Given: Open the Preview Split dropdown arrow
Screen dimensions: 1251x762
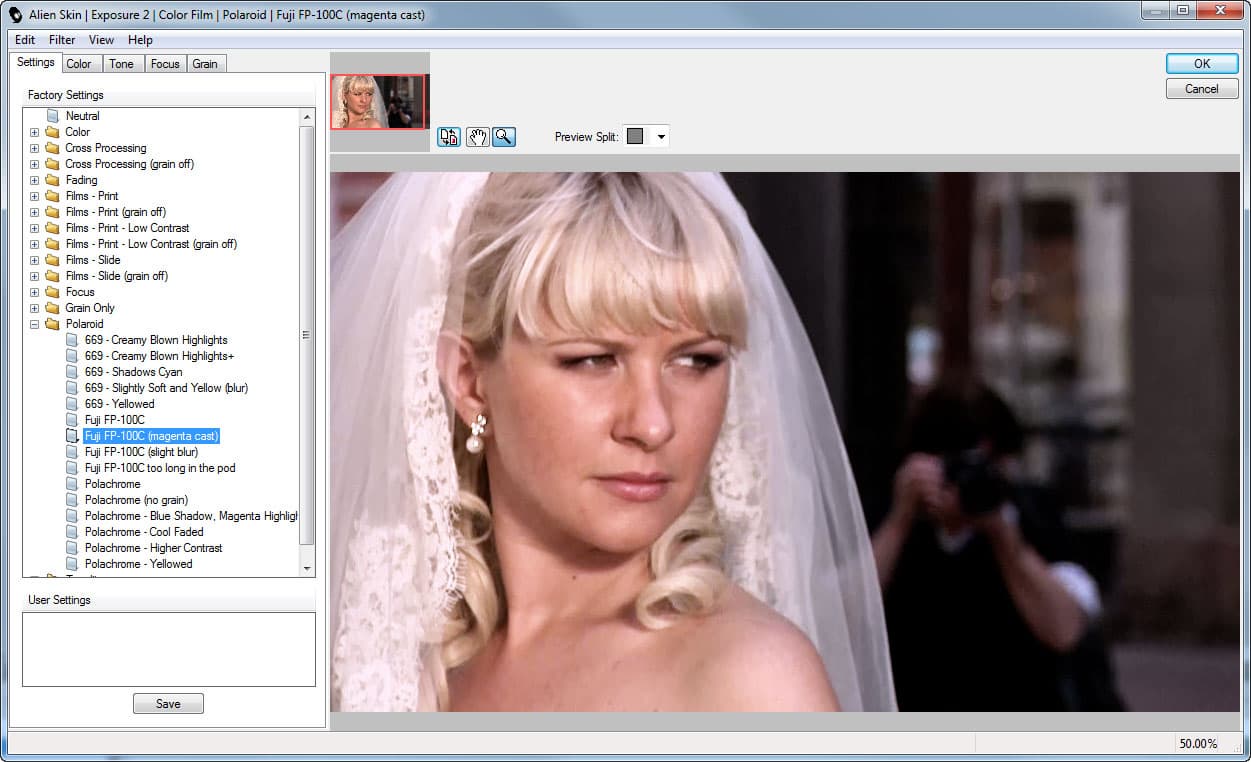Looking at the screenshot, I should coord(660,137).
